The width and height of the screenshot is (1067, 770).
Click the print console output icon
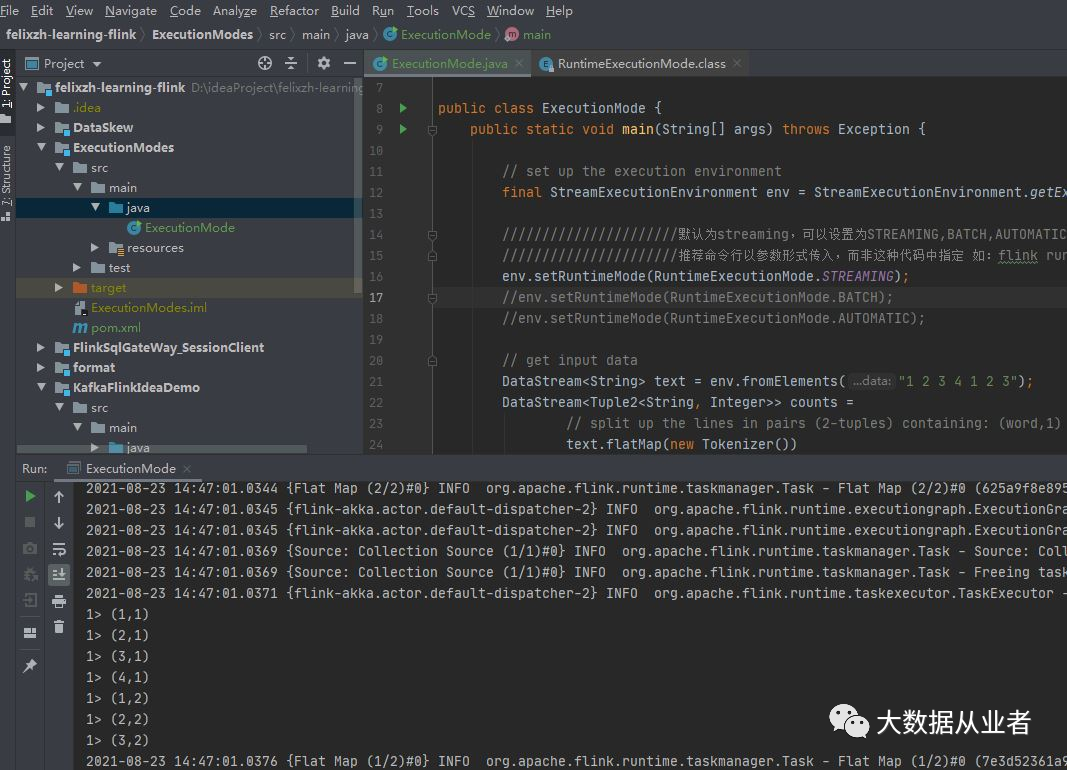(59, 601)
